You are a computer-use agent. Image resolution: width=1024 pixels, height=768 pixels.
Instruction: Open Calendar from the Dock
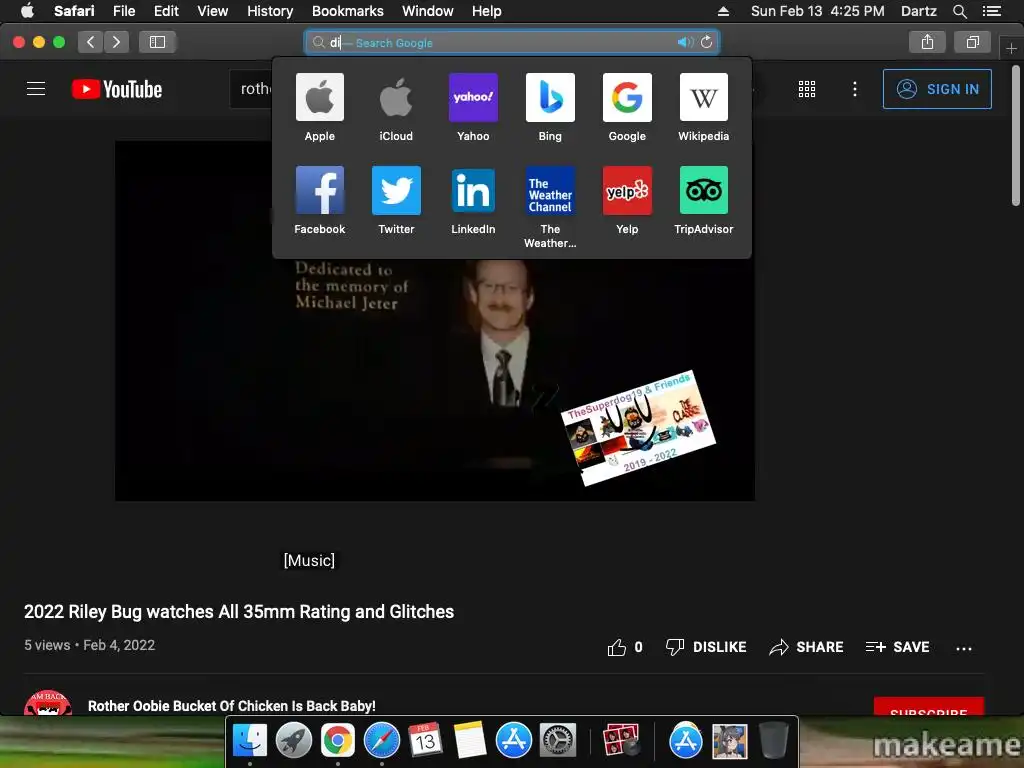click(x=425, y=741)
